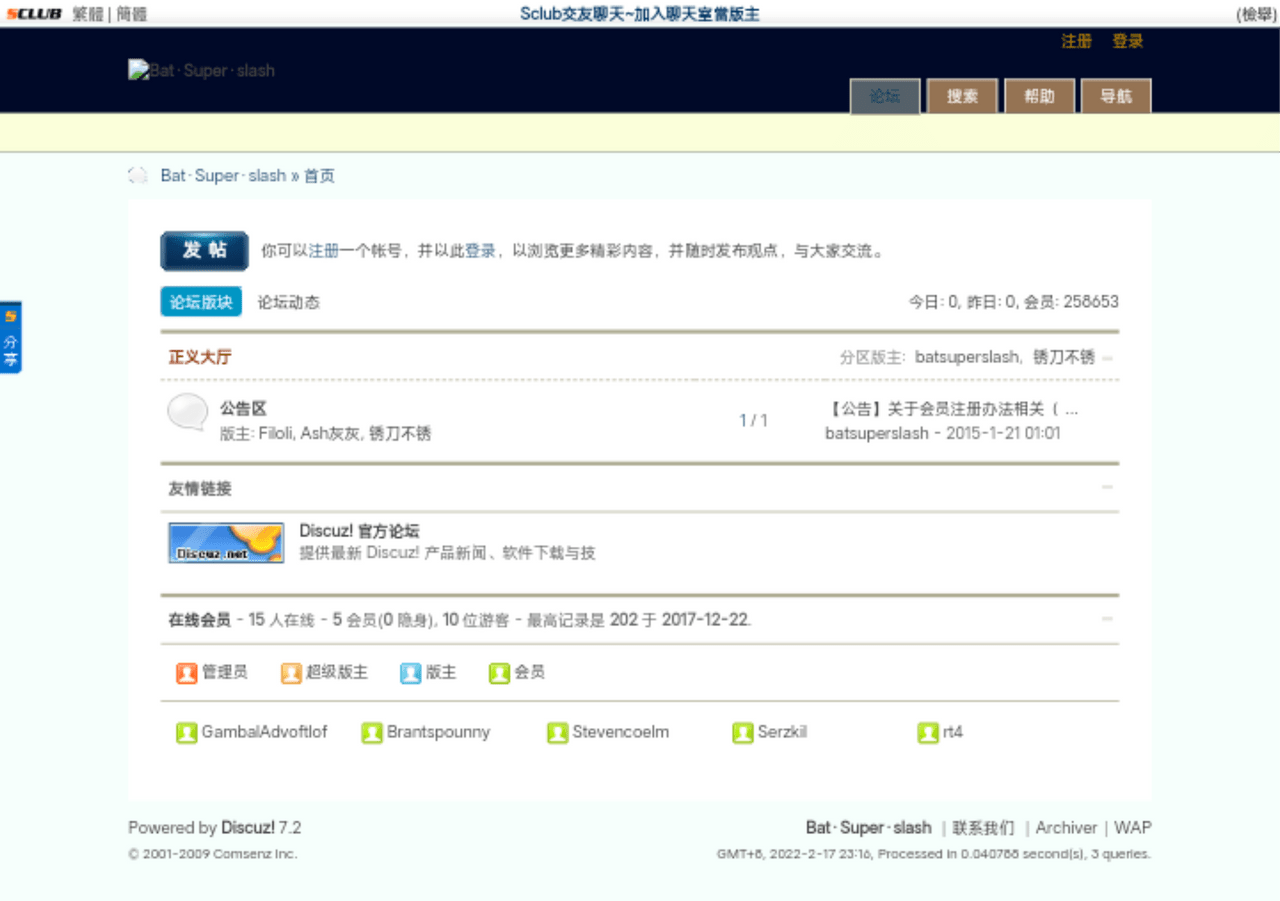
Task: Collapse the 在线会员 section
Action: [x=1107, y=619]
